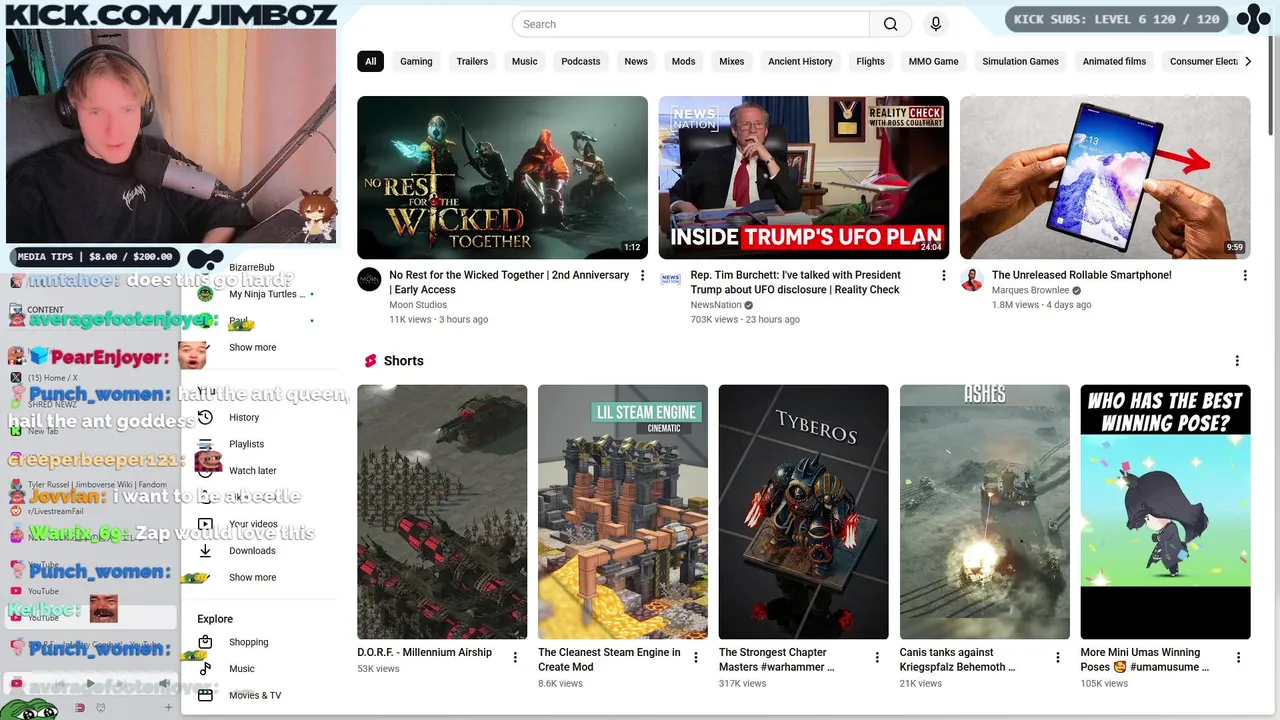Click the Shopping bag icon in Explore

pos(205,642)
